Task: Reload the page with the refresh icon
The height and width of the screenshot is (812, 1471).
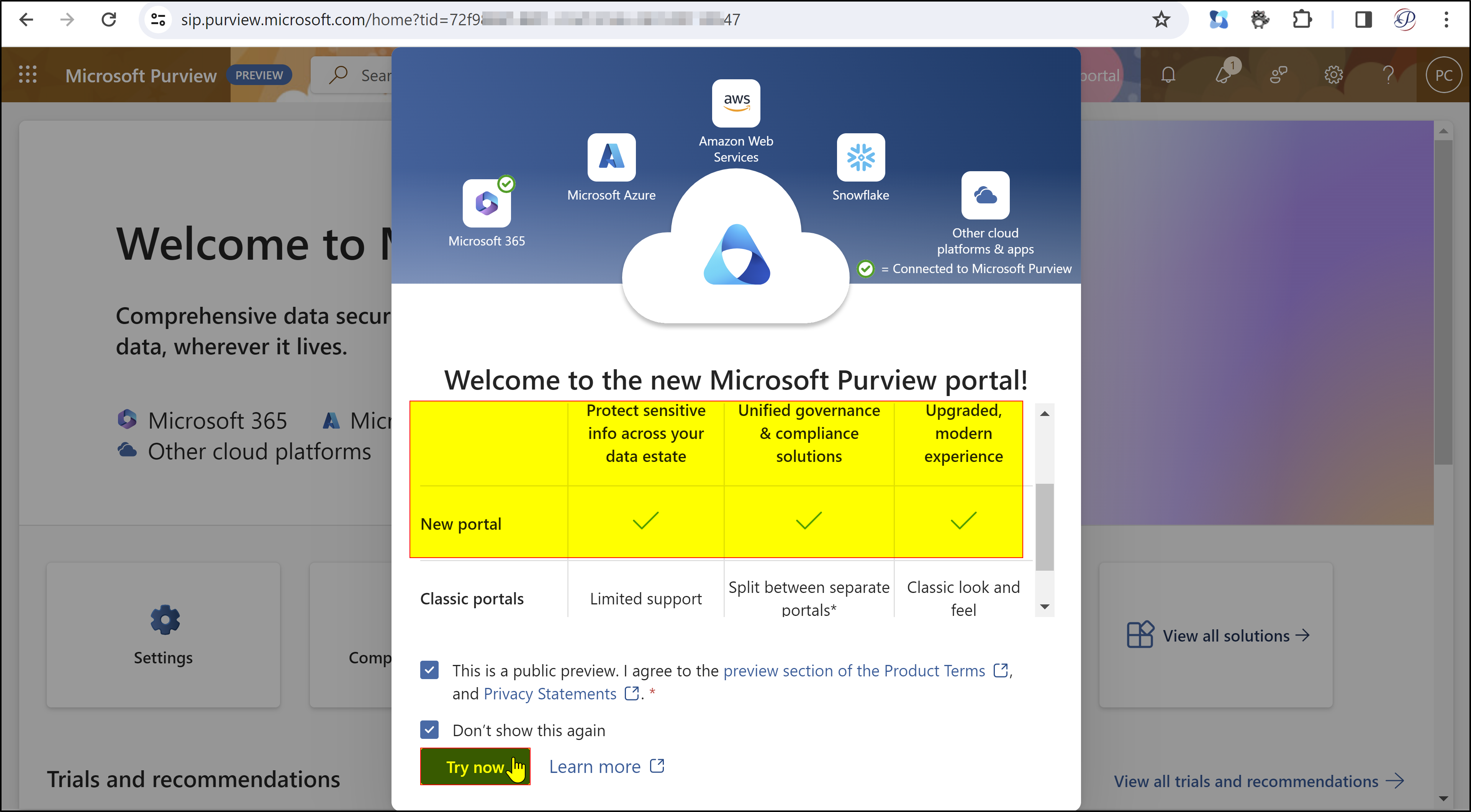Action: point(108,20)
